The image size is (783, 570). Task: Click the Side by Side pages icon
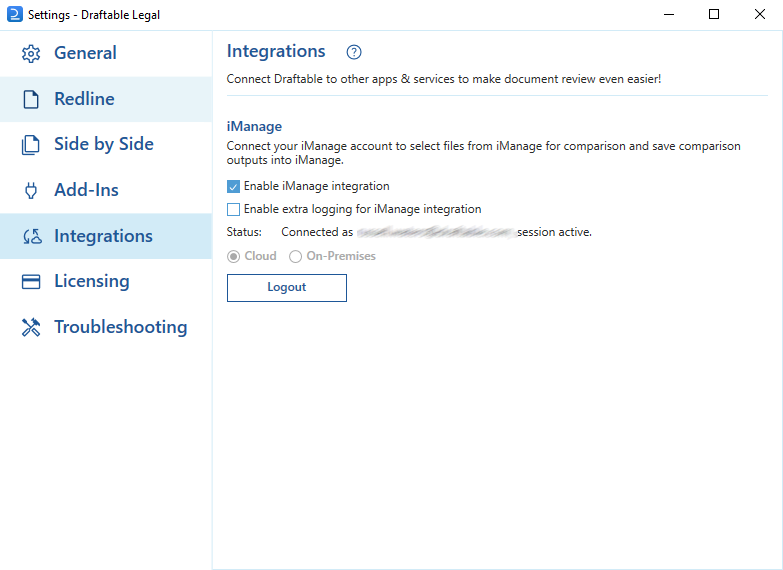(x=31, y=145)
